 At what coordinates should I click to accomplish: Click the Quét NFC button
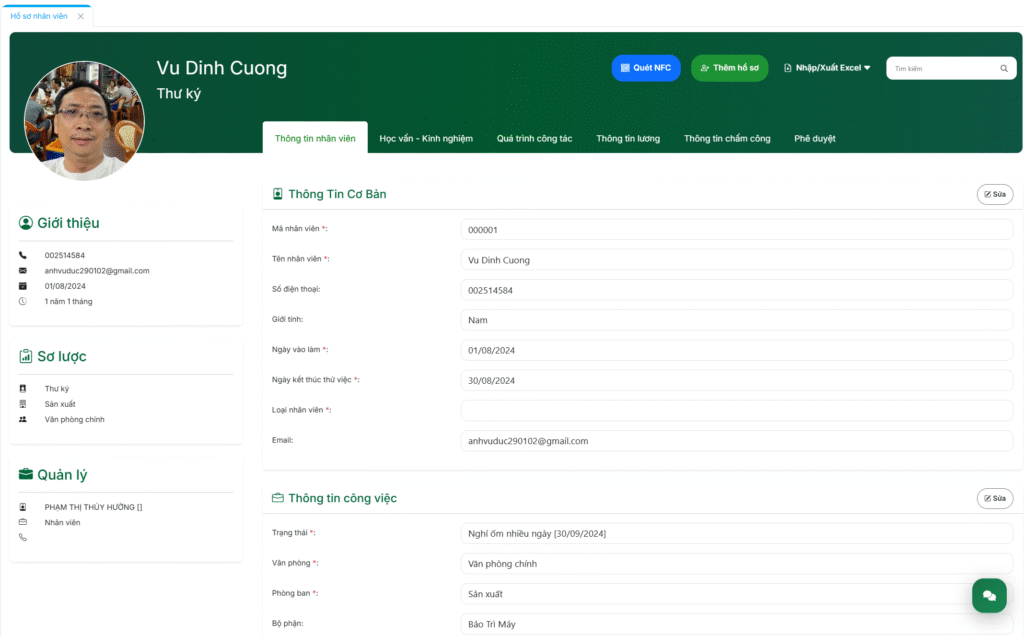646,68
